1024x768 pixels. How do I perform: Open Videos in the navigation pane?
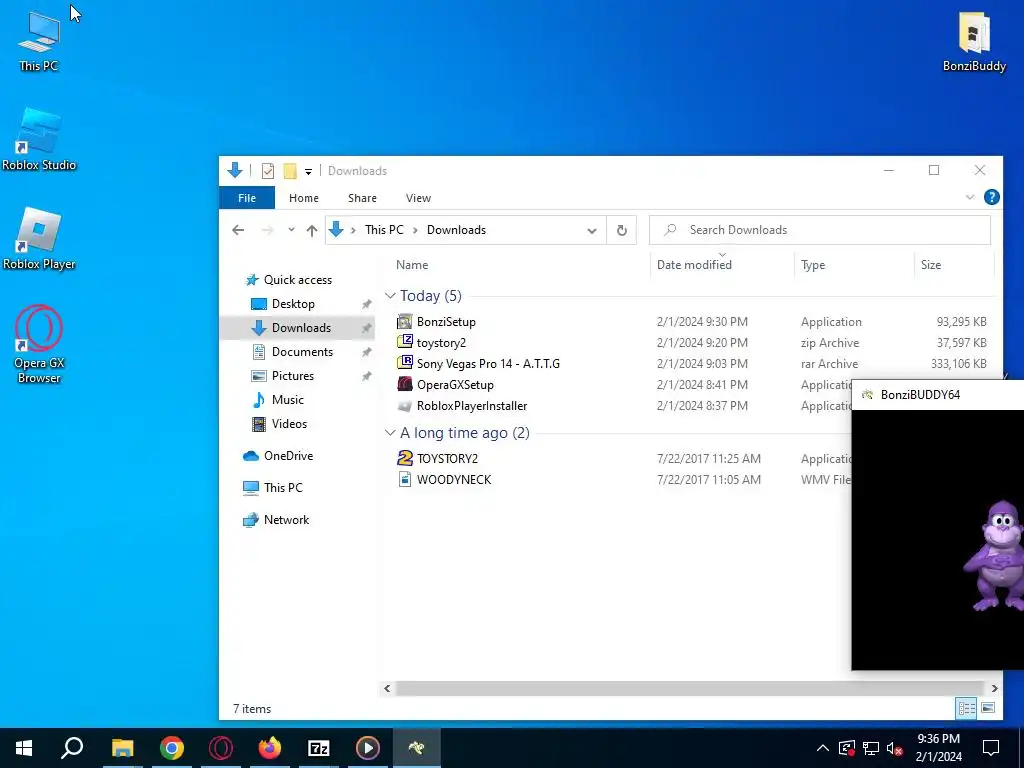coord(289,424)
